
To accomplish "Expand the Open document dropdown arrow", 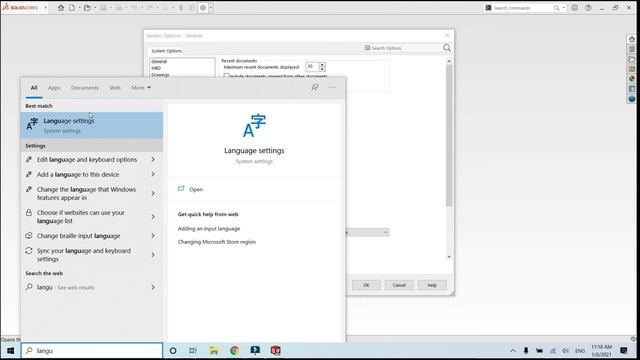I will point(95,8).
